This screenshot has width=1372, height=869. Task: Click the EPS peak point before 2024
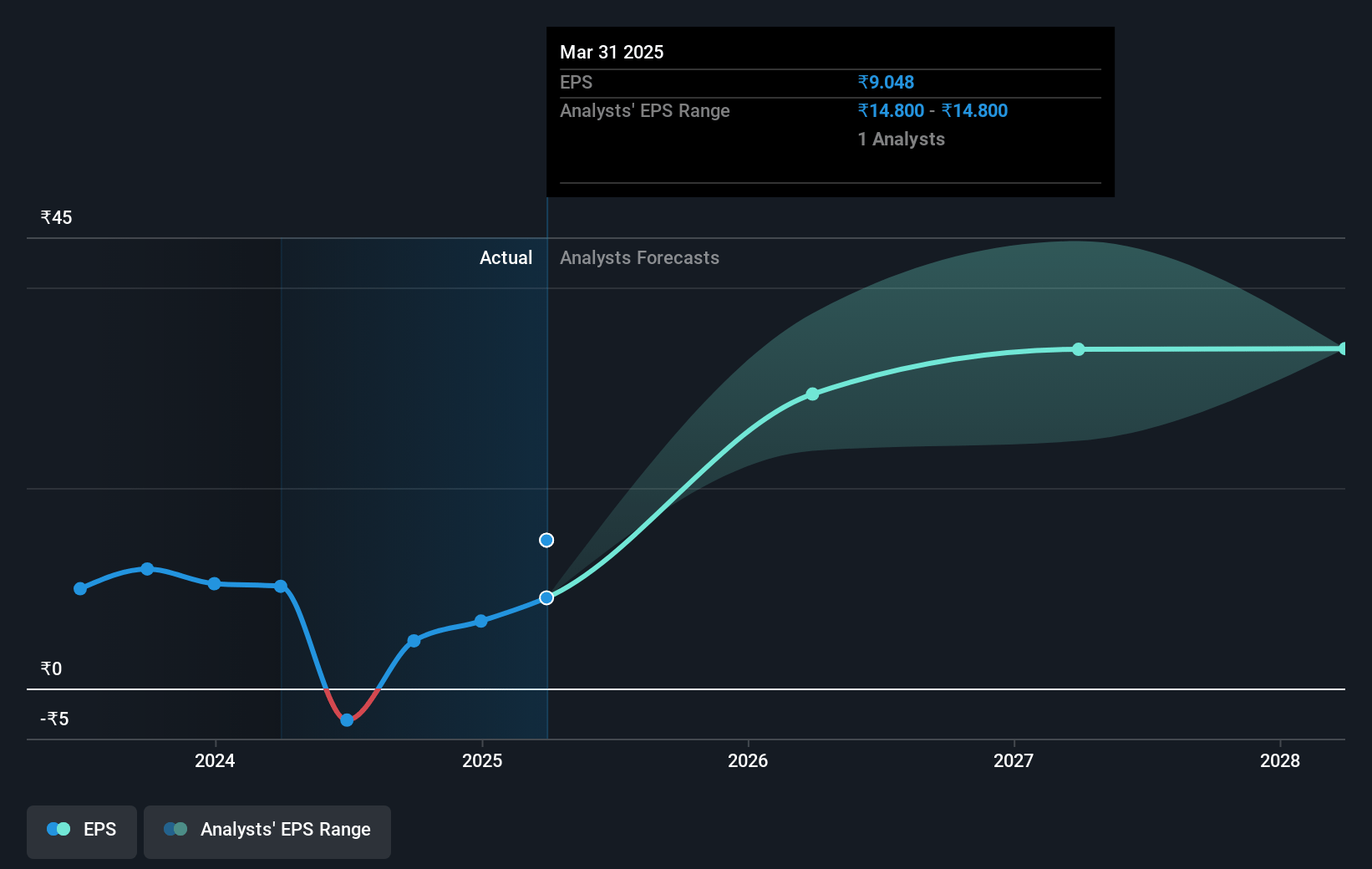pyautogui.click(x=147, y=569)
